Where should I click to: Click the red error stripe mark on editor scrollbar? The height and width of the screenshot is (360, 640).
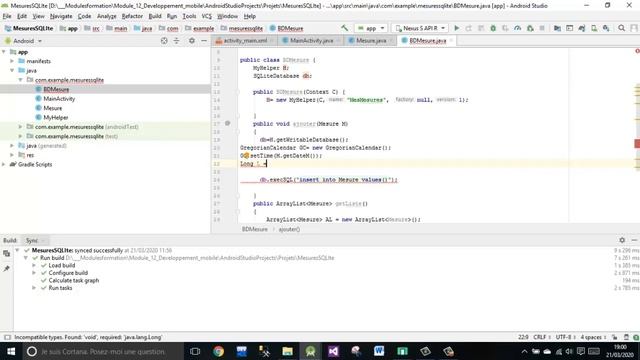pyautogui.click(x=637, y=144)
